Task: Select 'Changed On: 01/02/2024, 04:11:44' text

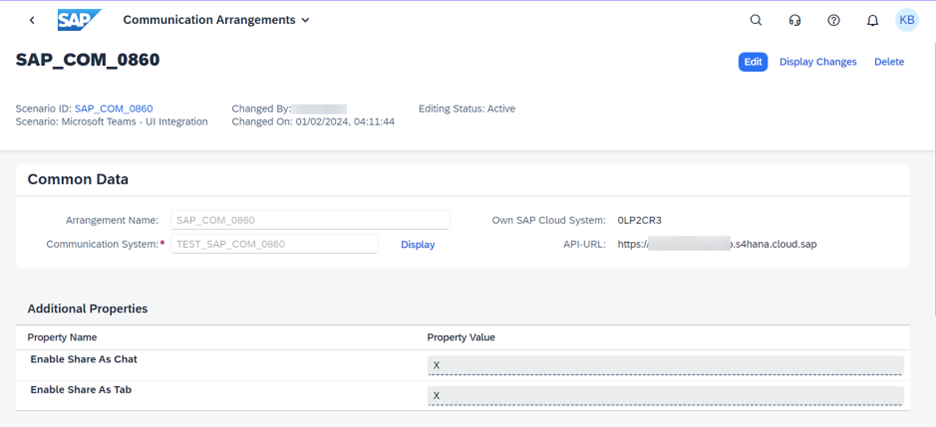Action: tap(313, 122)
